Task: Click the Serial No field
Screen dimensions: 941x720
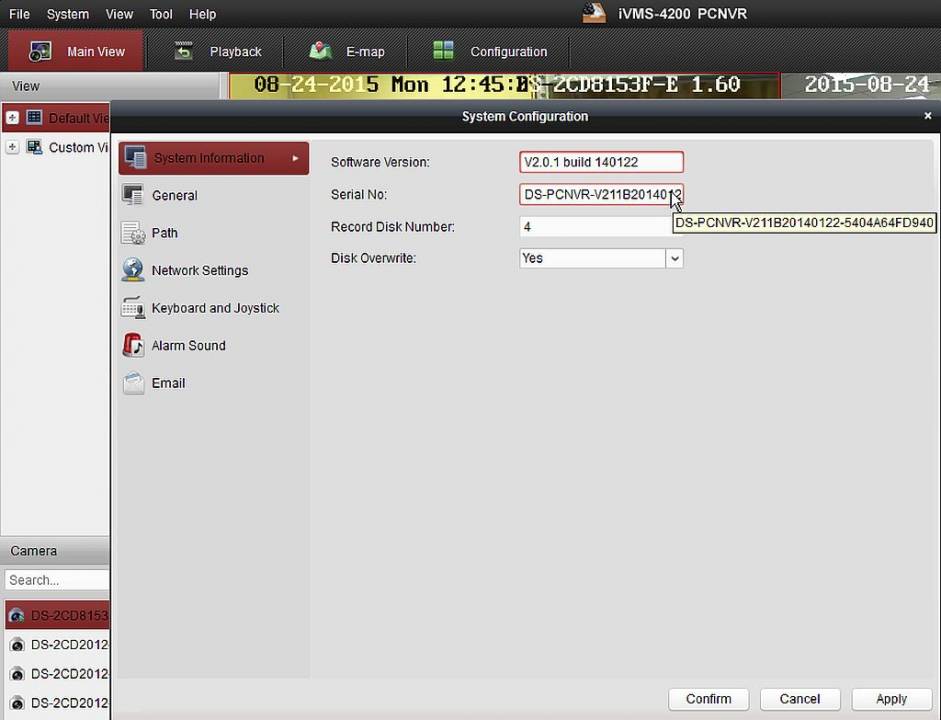Action: (601, 194)
